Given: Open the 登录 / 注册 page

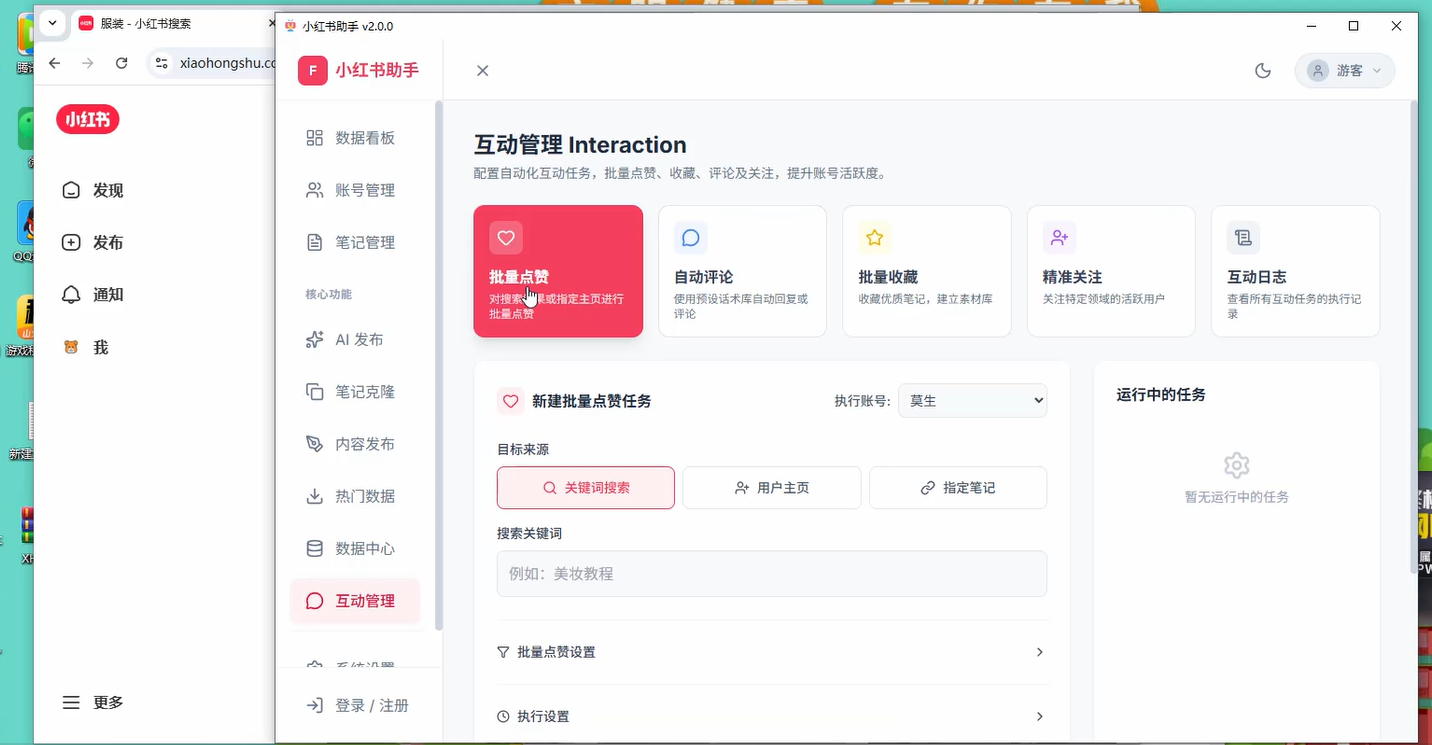Looking at the screenshot, I should [x=358, y=704].
